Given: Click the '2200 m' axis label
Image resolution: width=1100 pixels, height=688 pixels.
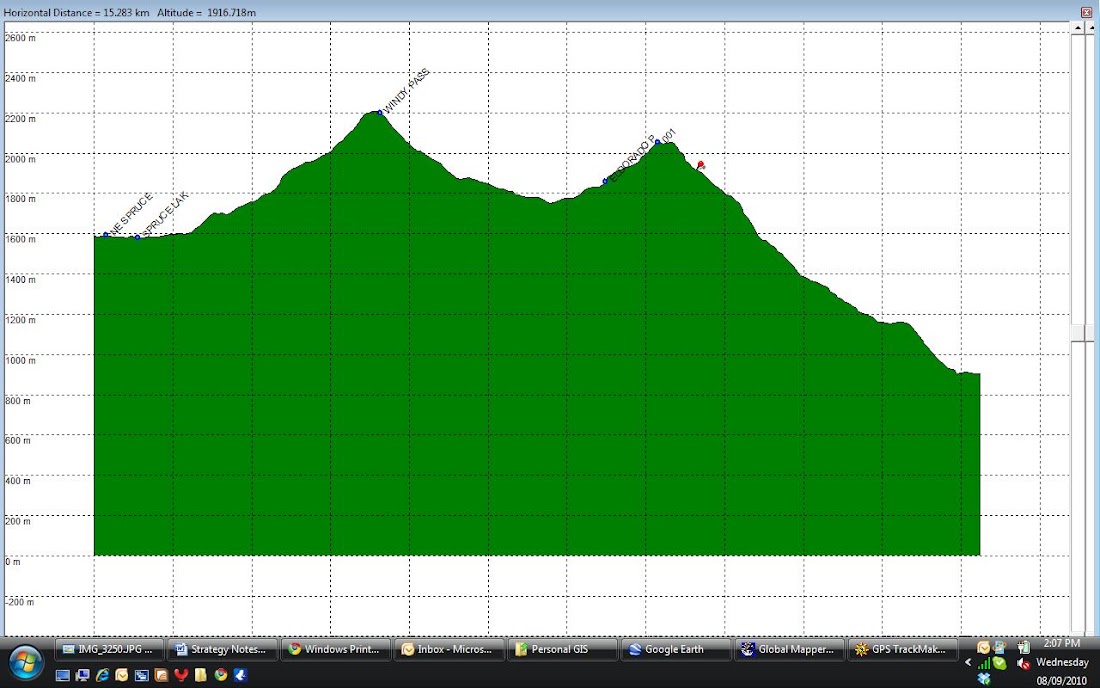Looking at the screenshot, I should [20, 119].
